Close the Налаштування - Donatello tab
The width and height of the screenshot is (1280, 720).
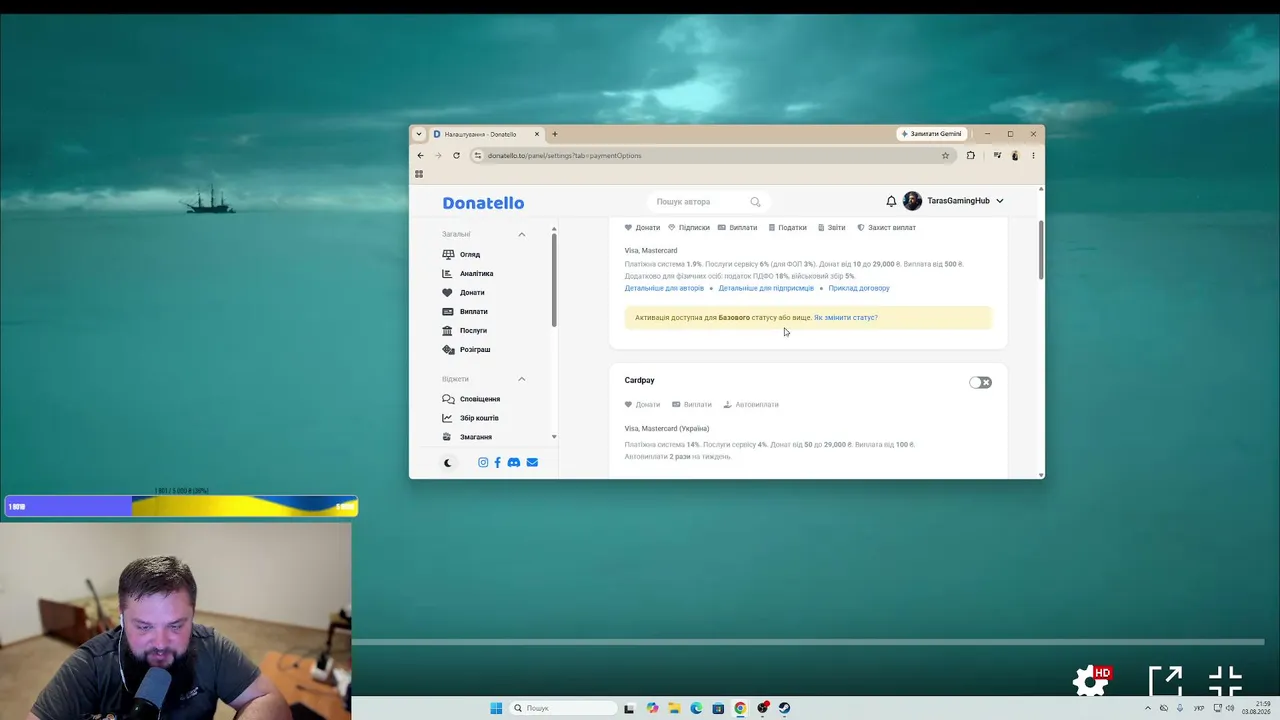click(537, 134)
